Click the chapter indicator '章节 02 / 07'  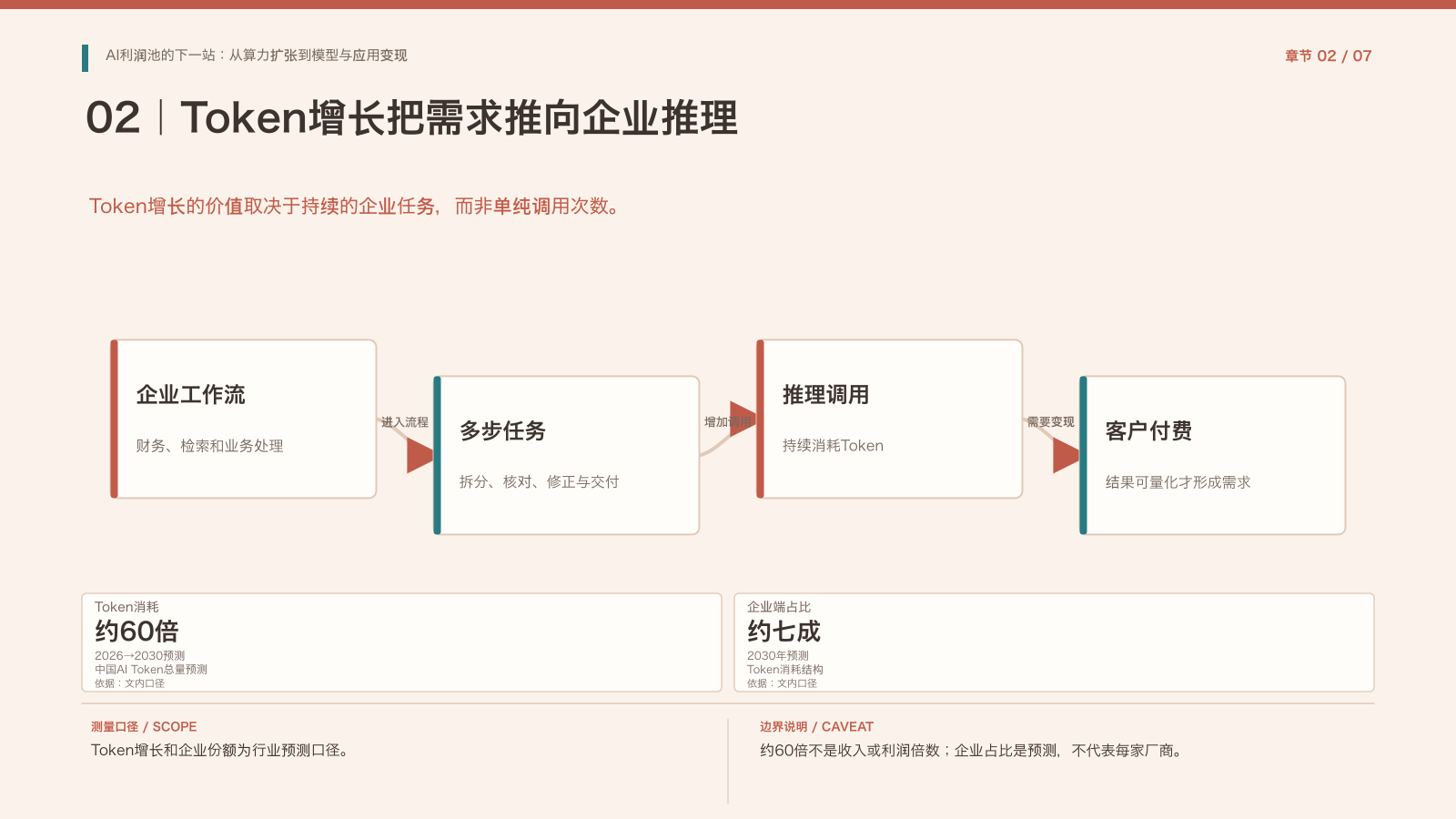tap(1328, 56)
